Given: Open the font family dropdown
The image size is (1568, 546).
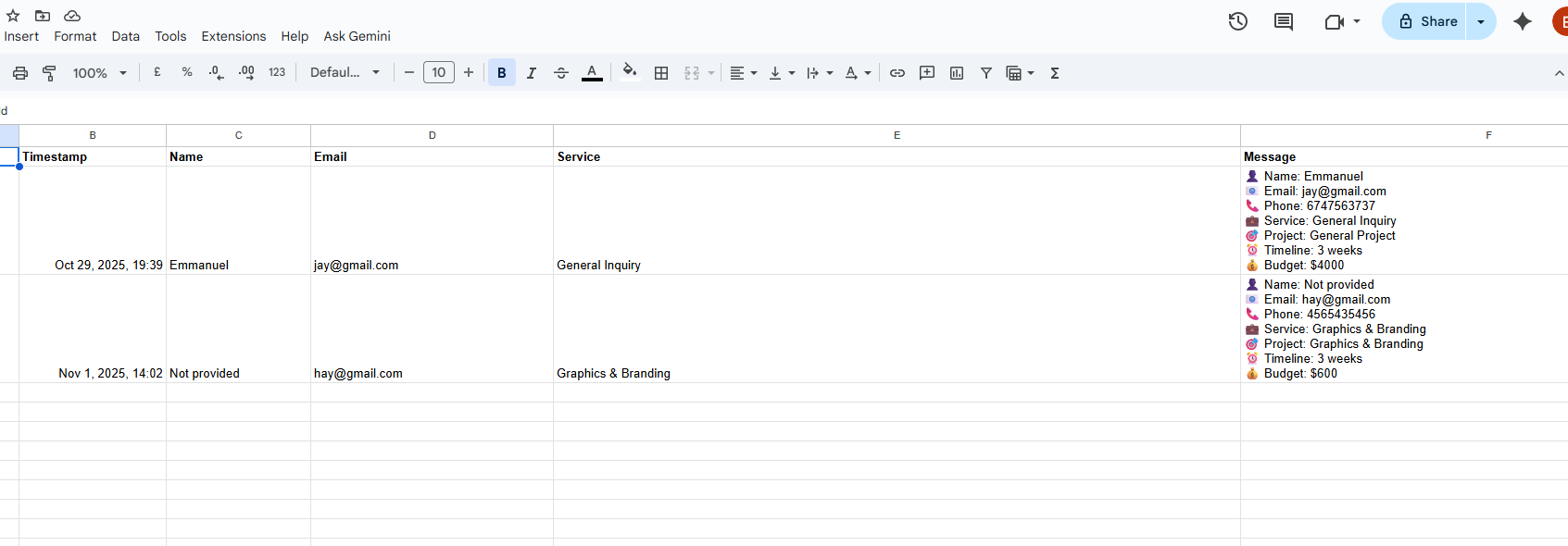Looking at the screenshot, I should (345, 72).
